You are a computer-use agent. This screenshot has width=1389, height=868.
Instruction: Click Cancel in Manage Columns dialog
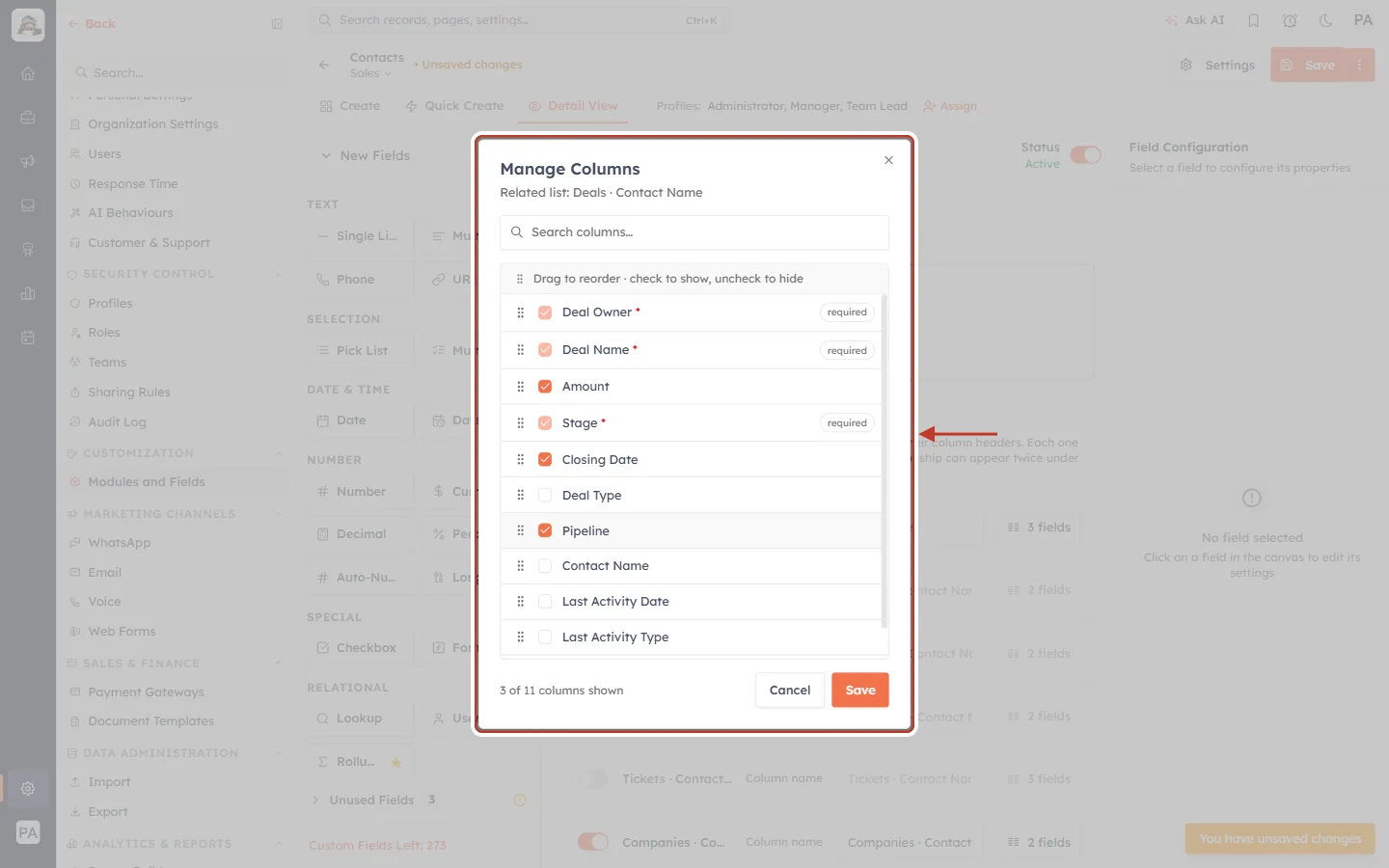pyautogui.click(x=790, y=691)
